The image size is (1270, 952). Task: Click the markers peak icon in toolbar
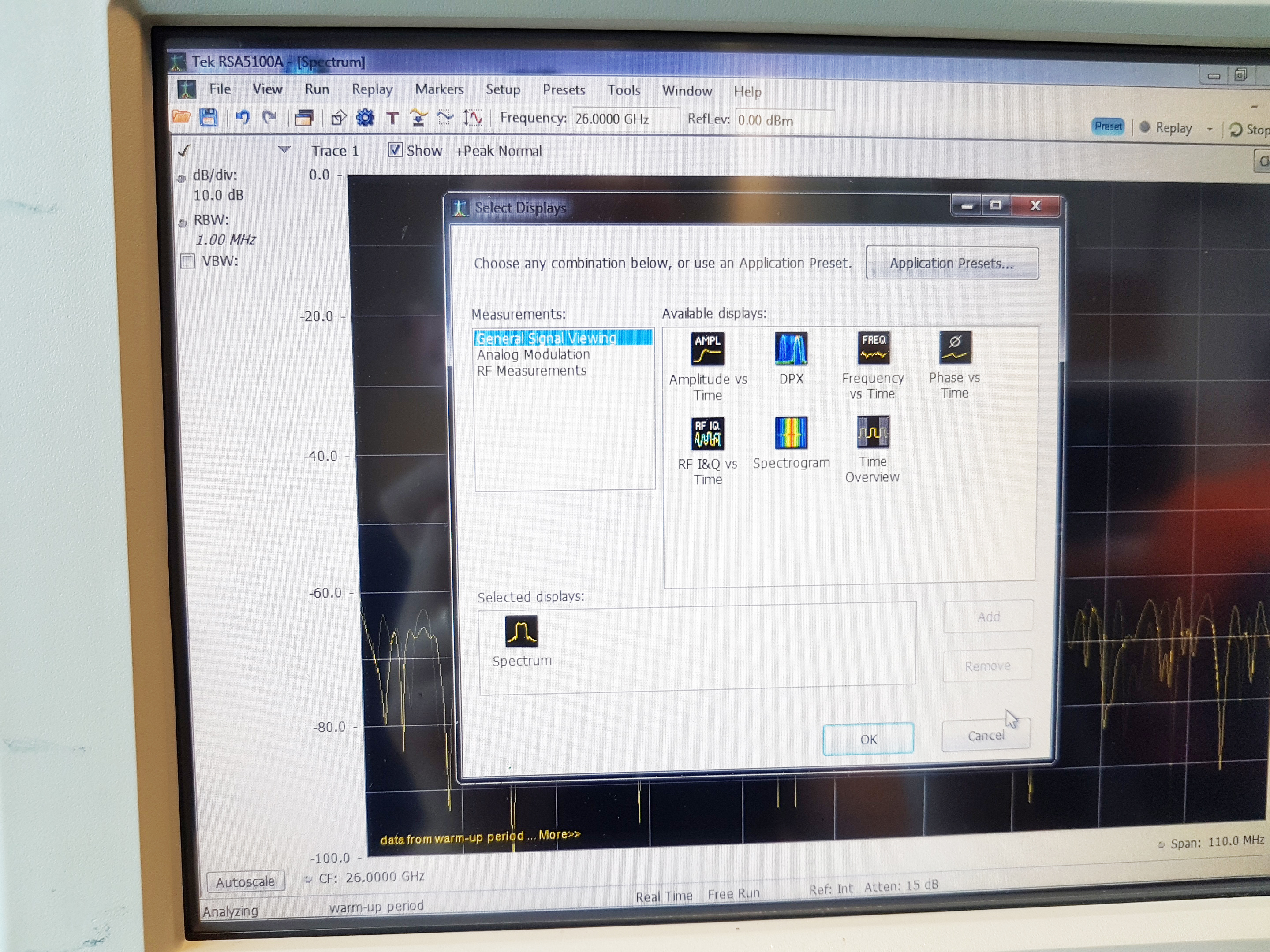click(x=418, y=118)
